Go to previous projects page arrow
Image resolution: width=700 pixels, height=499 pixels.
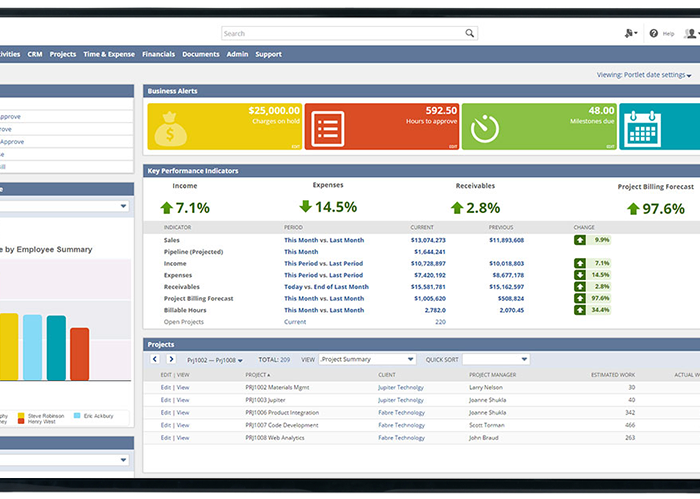click(155, 359)
